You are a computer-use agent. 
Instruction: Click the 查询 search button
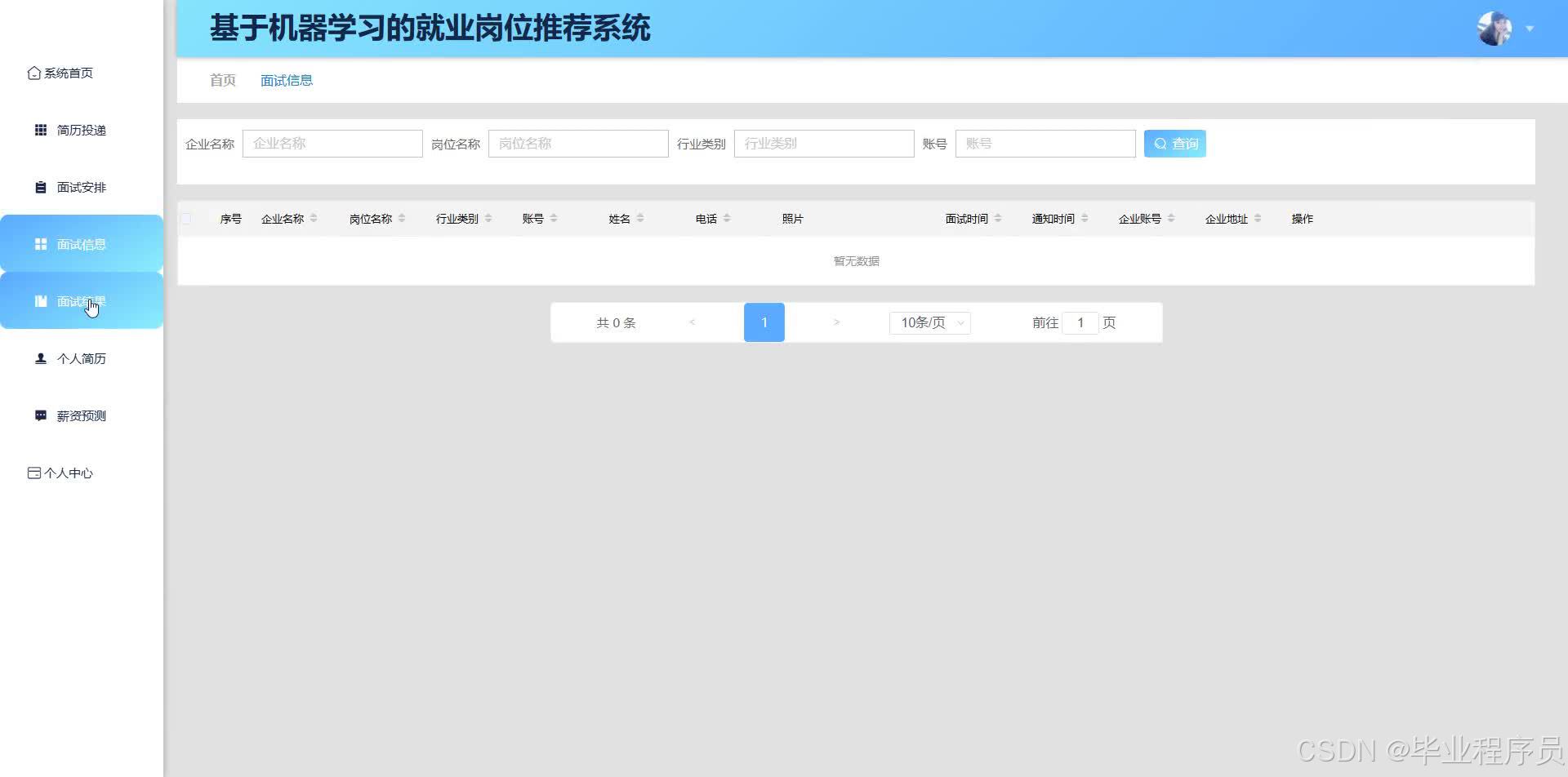pos(1174,143)
